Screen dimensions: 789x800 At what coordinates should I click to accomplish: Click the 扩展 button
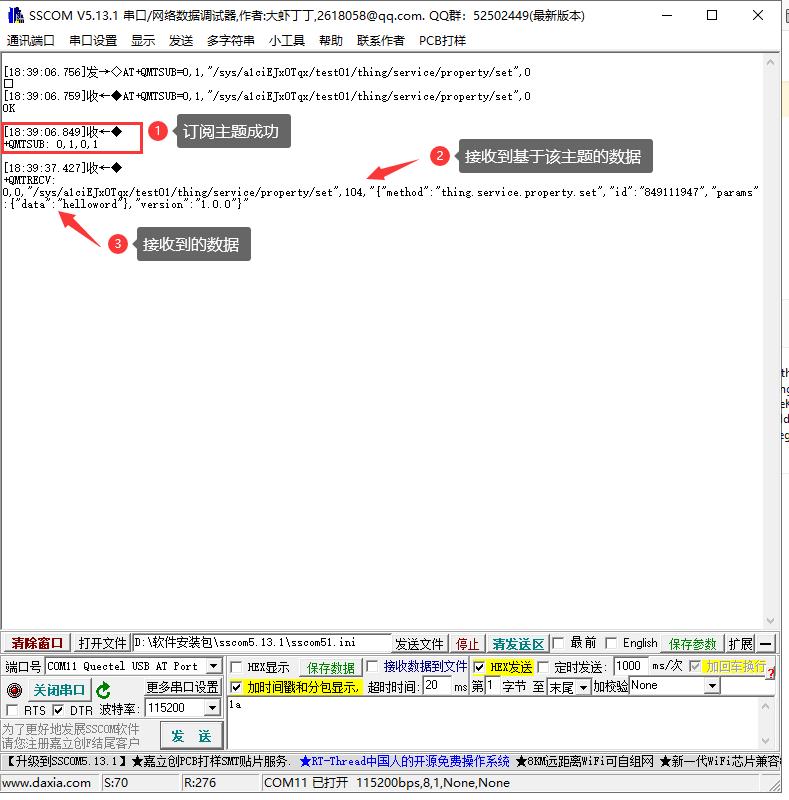click(741, 644)
